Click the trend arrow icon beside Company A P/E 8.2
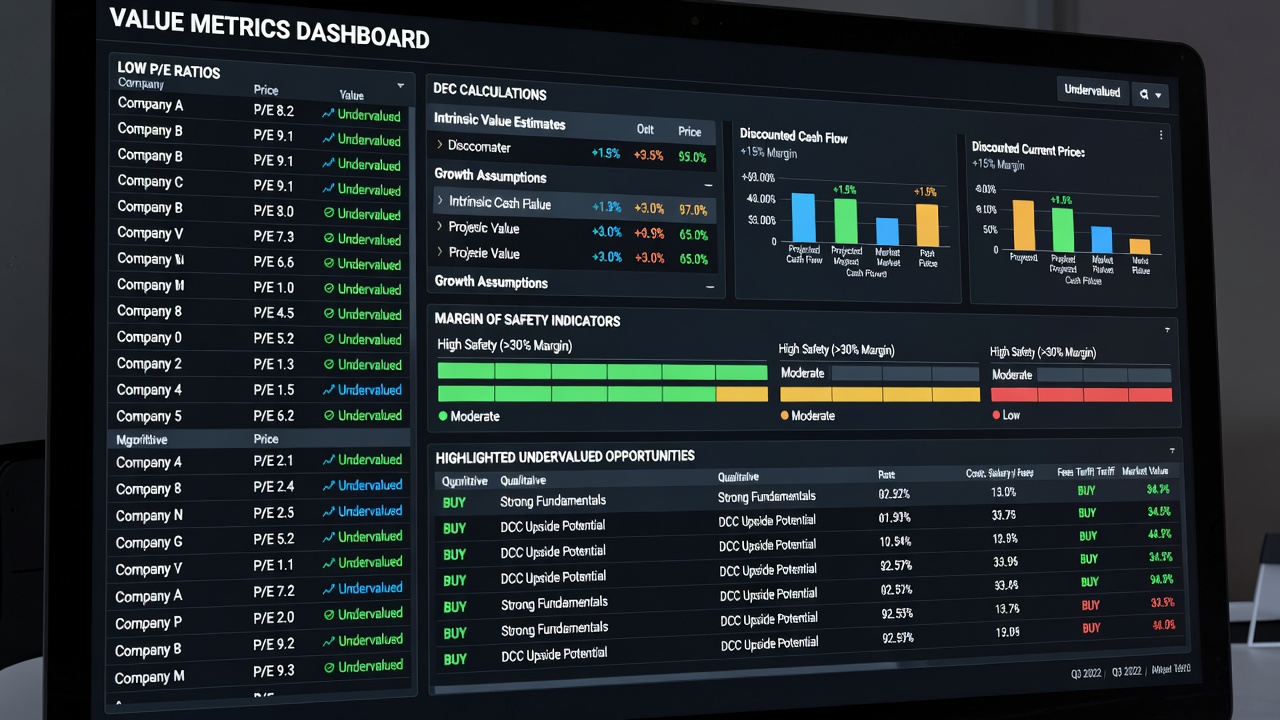This screenshot has width=1280, height=720. point(328,114)
